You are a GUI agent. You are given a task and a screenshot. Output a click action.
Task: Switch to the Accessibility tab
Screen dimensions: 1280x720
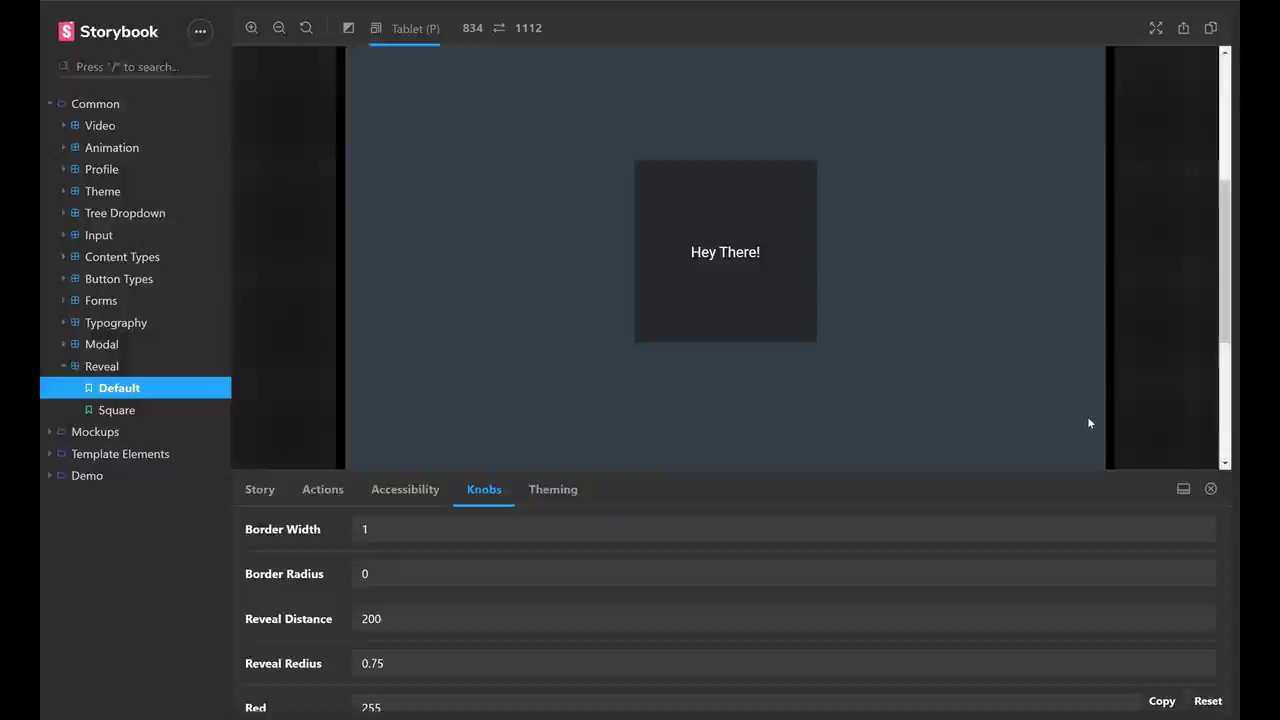pyautogui.click(x=405, y=489)
